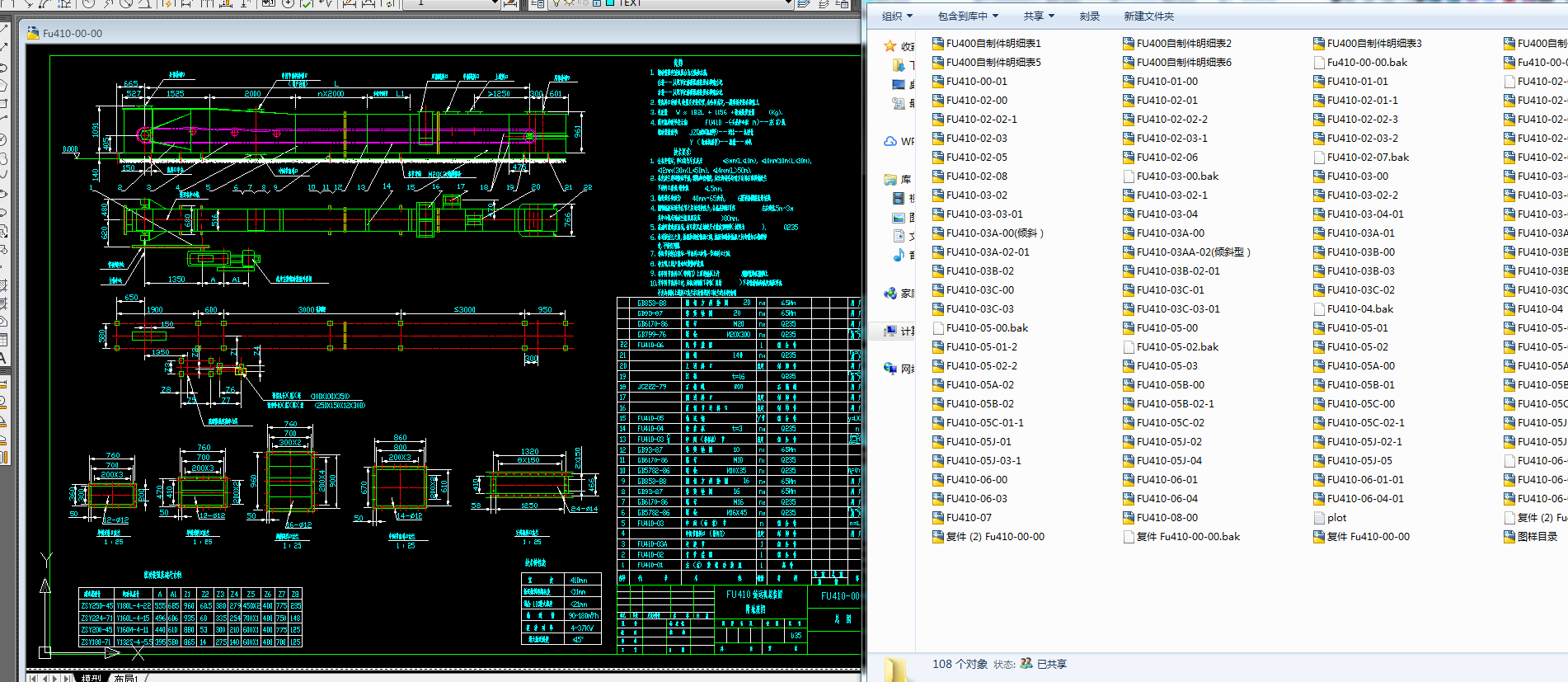Toggle layer on/off lightbulb for TEXT layer
1568x682 pixels.
[557, 3]
